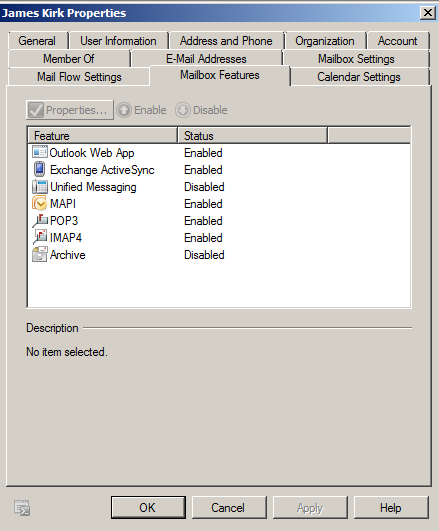Select the POP3 feature label
The height and width of the screenshot is (531, 439).
coord(64,220)
